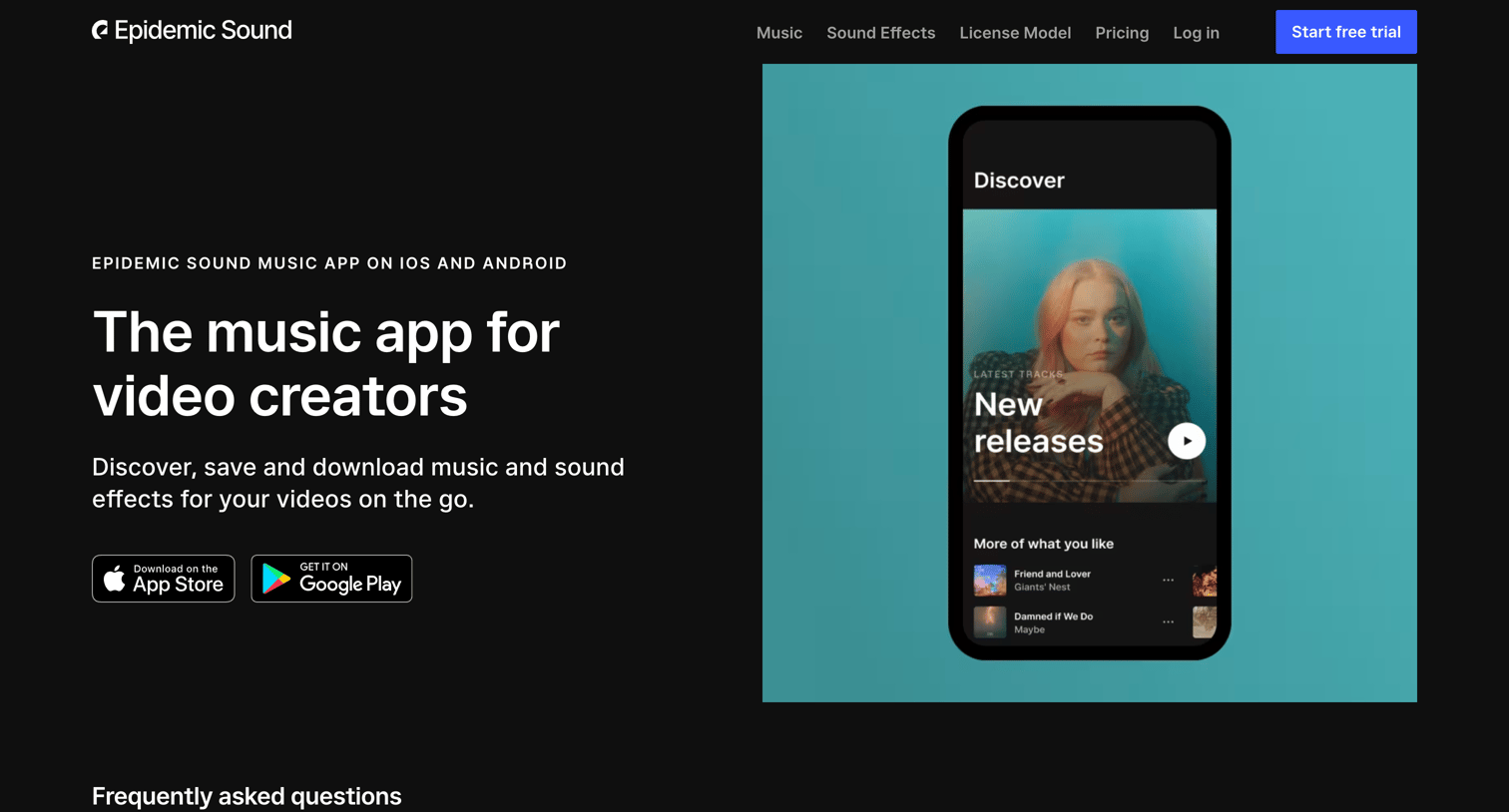This screenshot has width=1509, height=812.
Task: Click the More of what you like heading
Action: pos(1043,544)
